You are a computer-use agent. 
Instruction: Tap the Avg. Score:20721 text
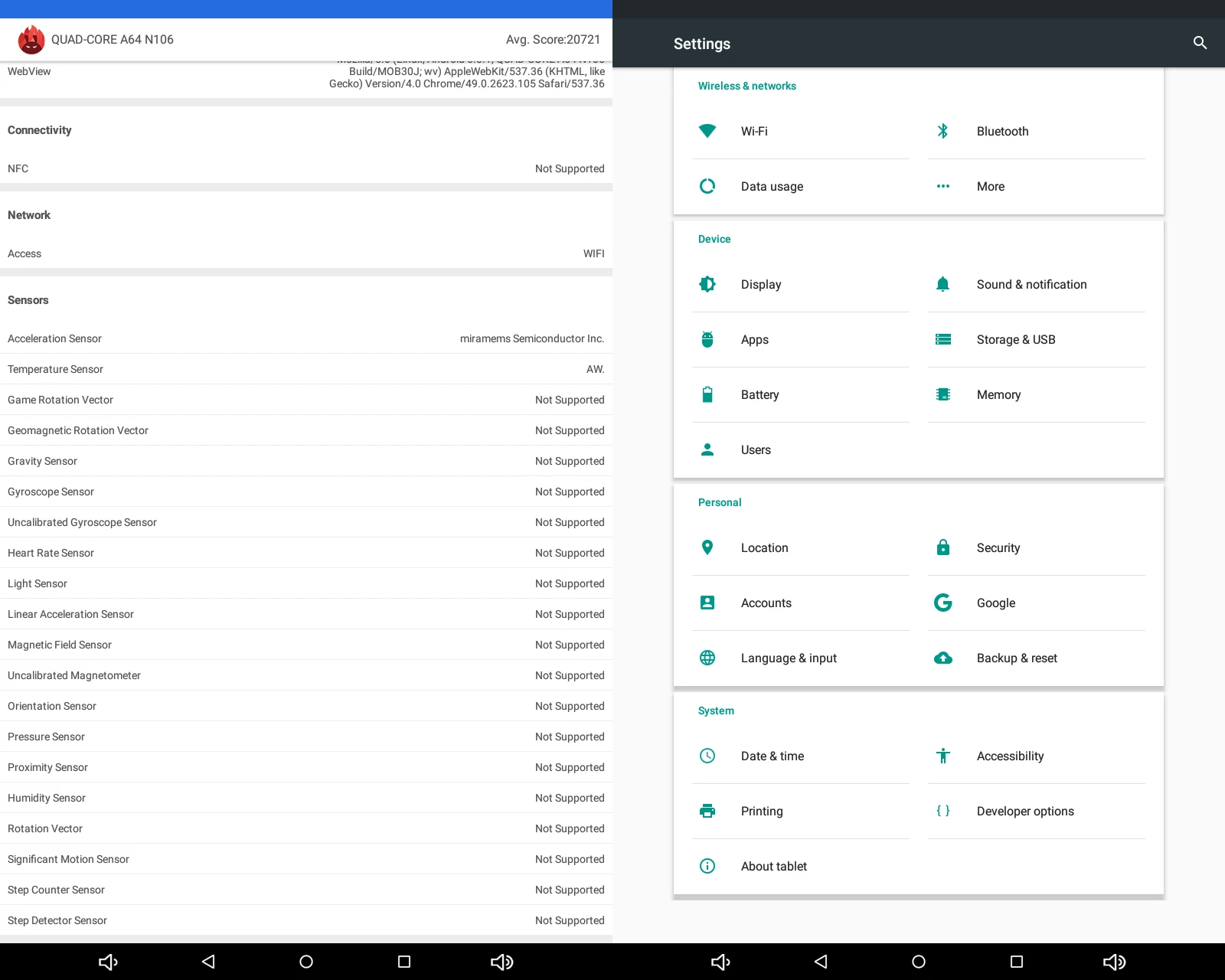[553, 40]
